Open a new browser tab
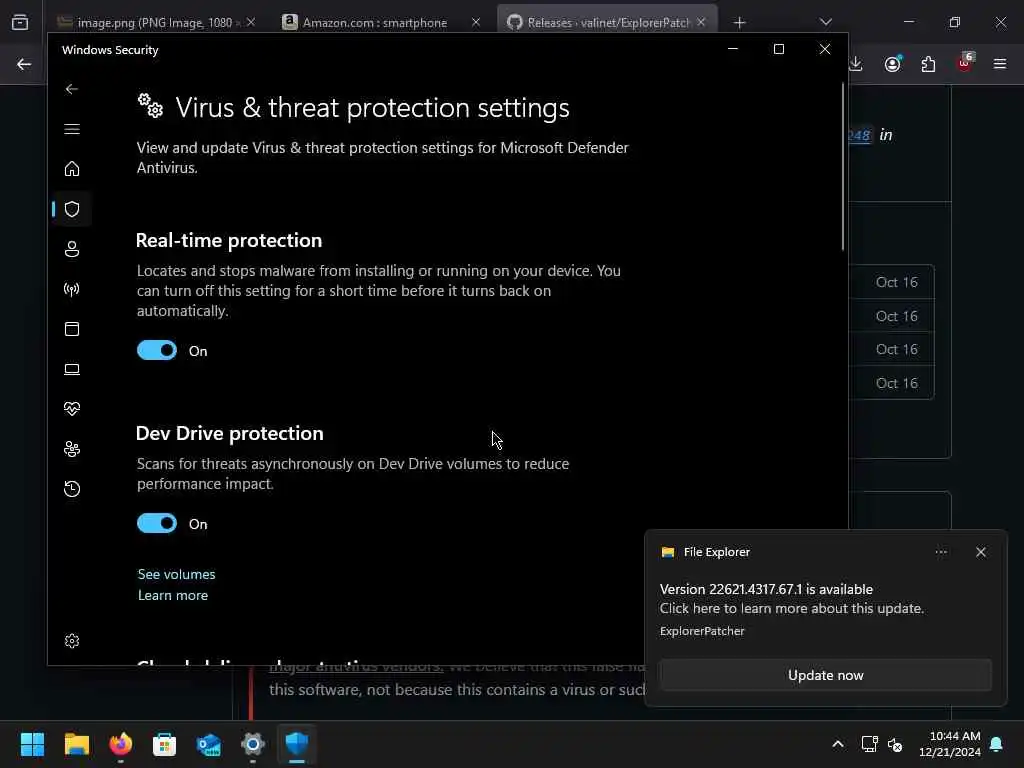Image resolution: width=1024 pixels, height=768 pixels. coord(739,22)
